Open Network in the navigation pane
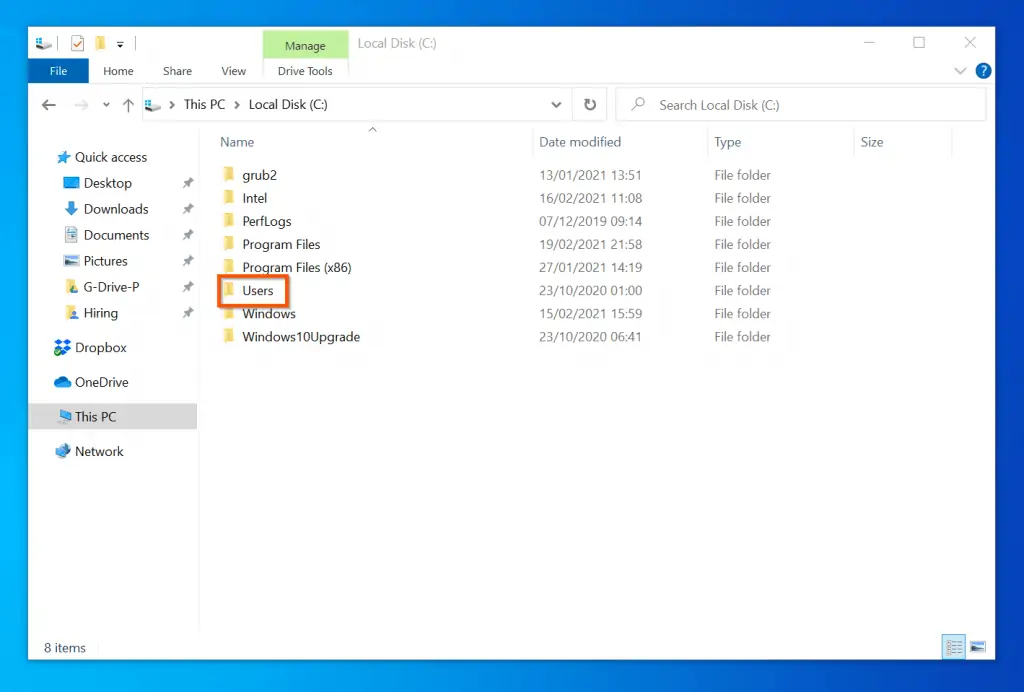This screenshot has height=692, width=1024. coord(89,452)
